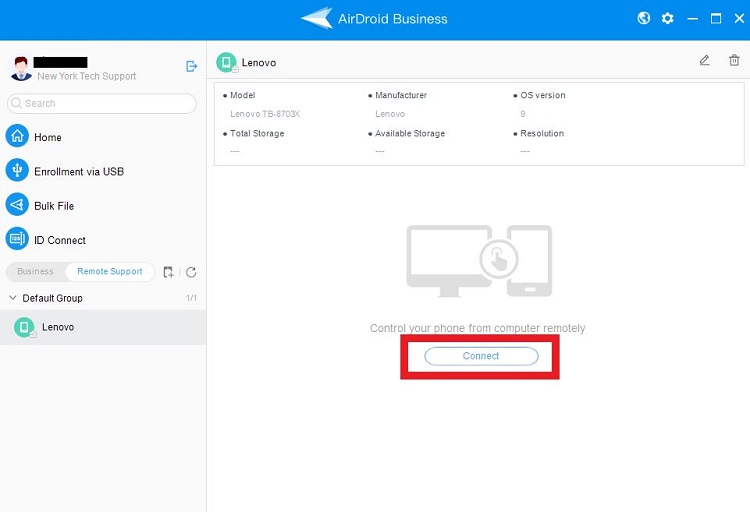Image resolution: width=750 pixels, height=512 pixels.
Task: Click the ID Connect icon
Action: 17,239
